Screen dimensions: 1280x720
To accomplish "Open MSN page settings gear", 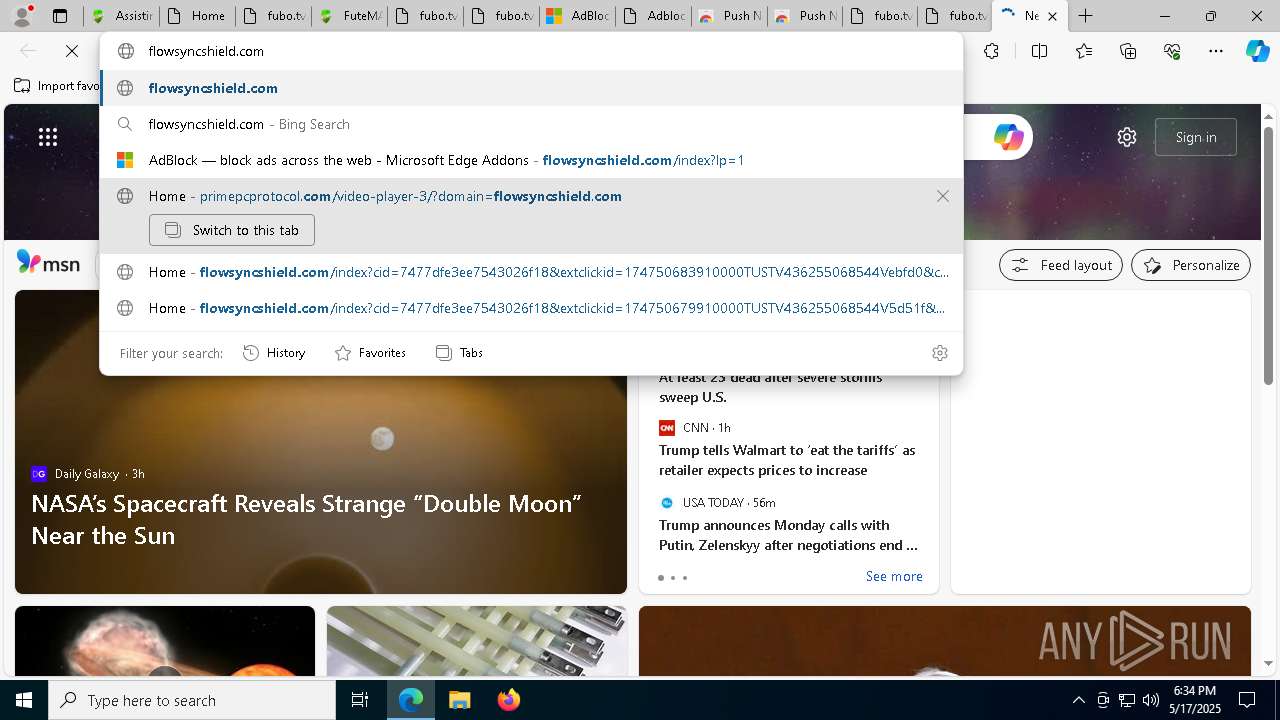I will tap(1127, 137).
